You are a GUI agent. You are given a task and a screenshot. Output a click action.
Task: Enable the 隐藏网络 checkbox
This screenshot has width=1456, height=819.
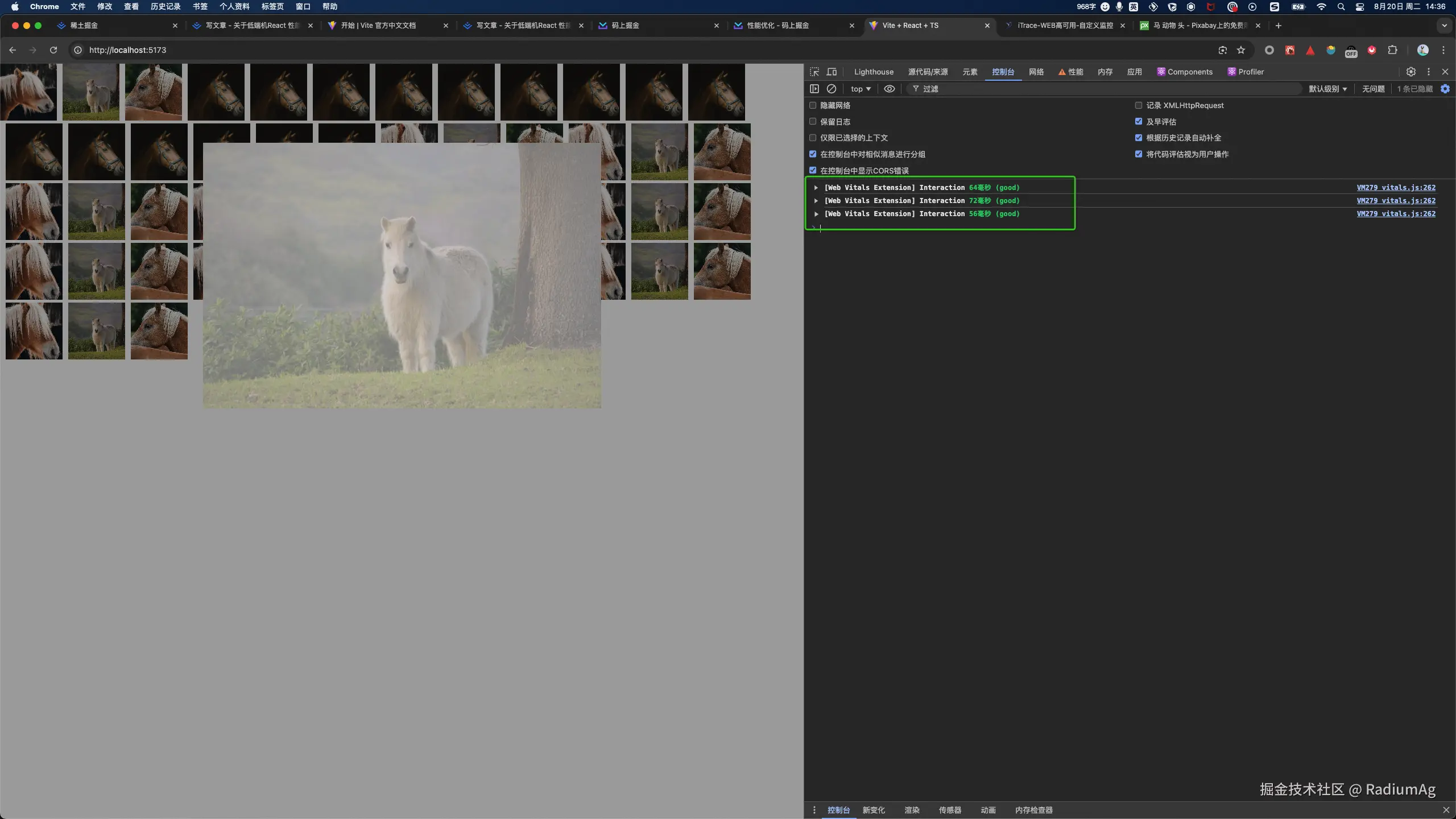(813, 105)
